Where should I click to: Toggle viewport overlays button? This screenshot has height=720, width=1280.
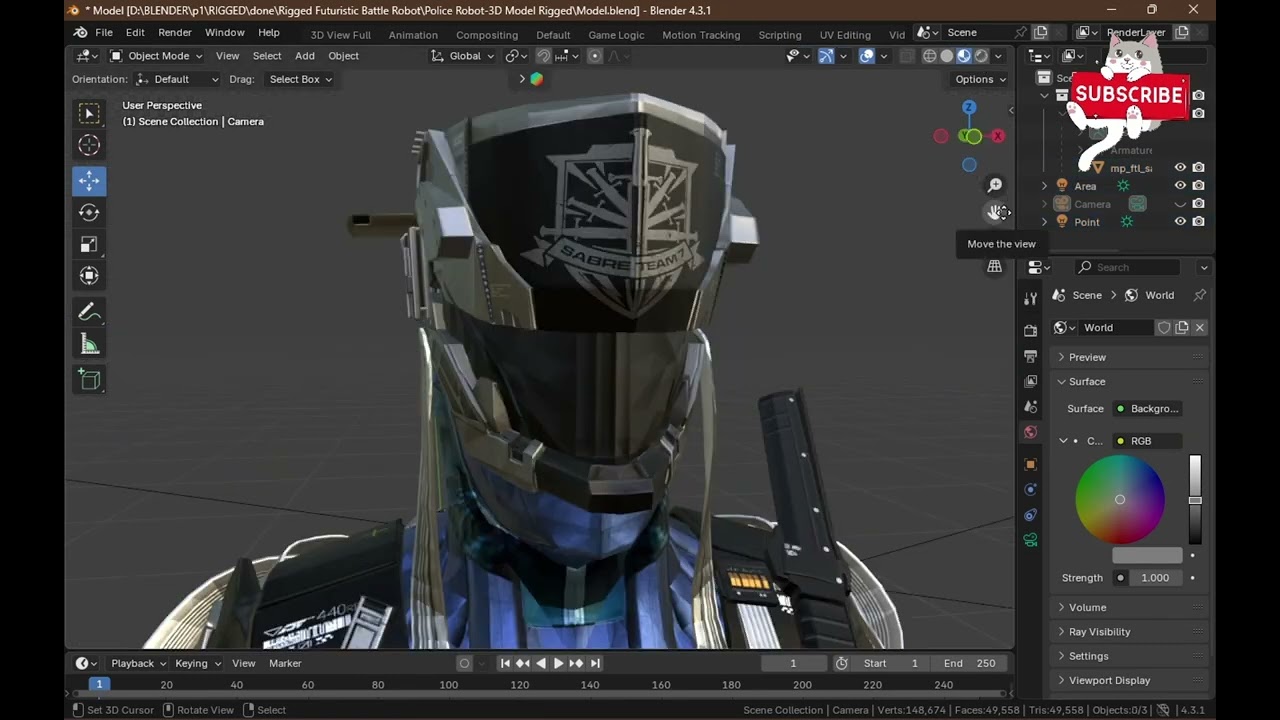click(x=867, y=56)
